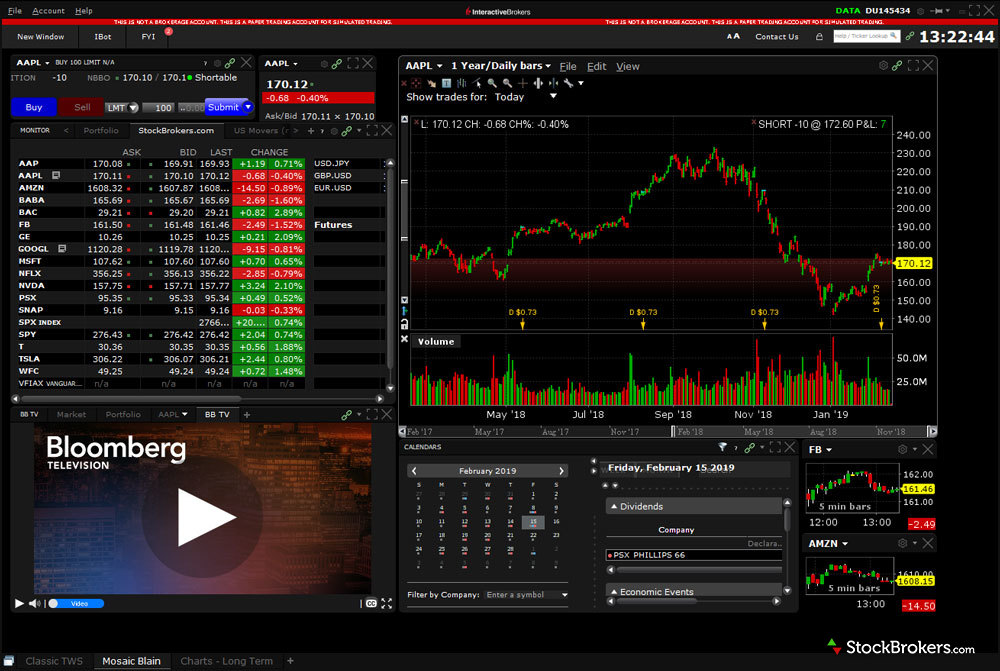
Task: Click the order quantity field showing 100
Action: 158,108
